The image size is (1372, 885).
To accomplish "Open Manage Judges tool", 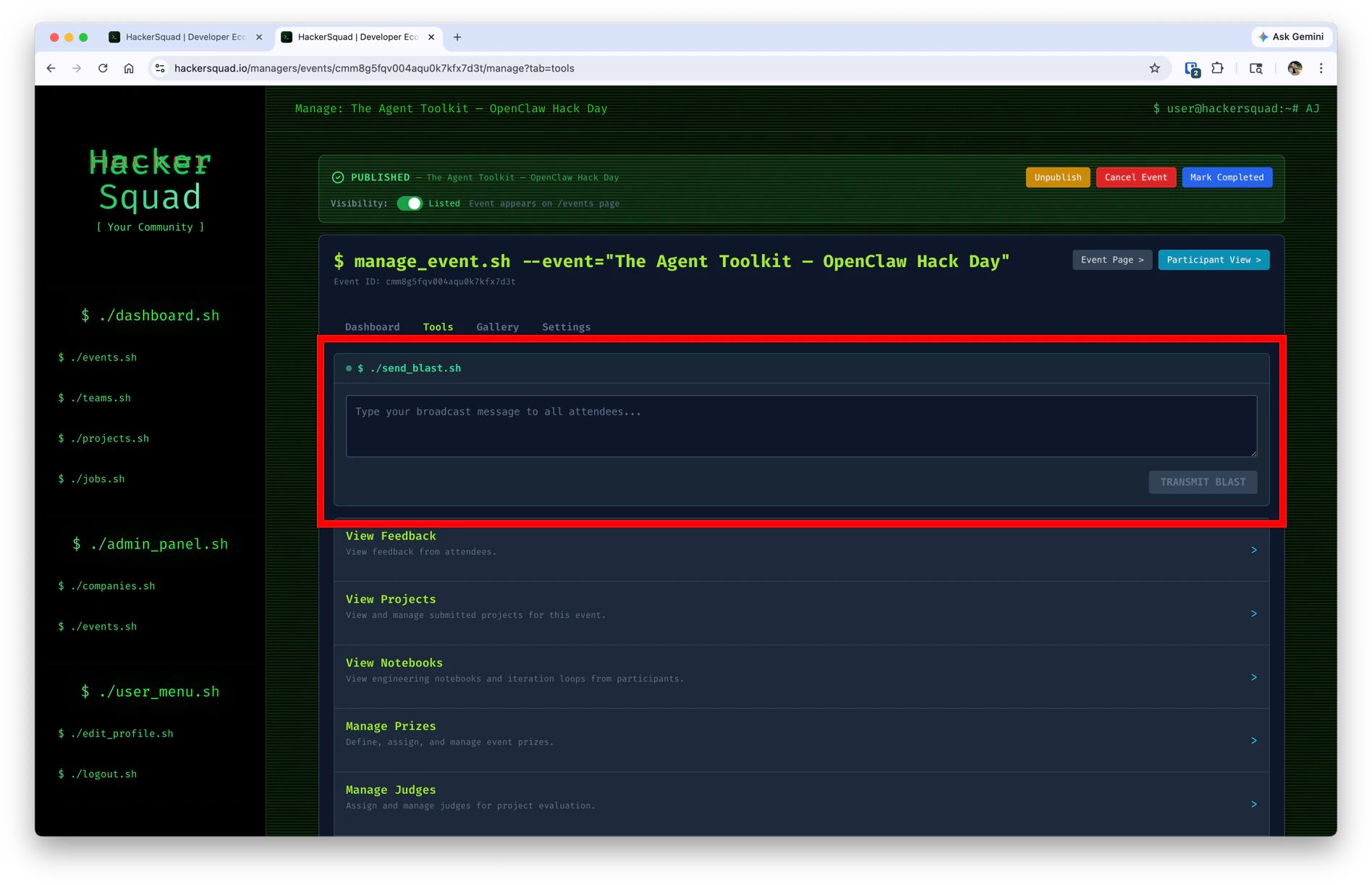I will 801,804.
